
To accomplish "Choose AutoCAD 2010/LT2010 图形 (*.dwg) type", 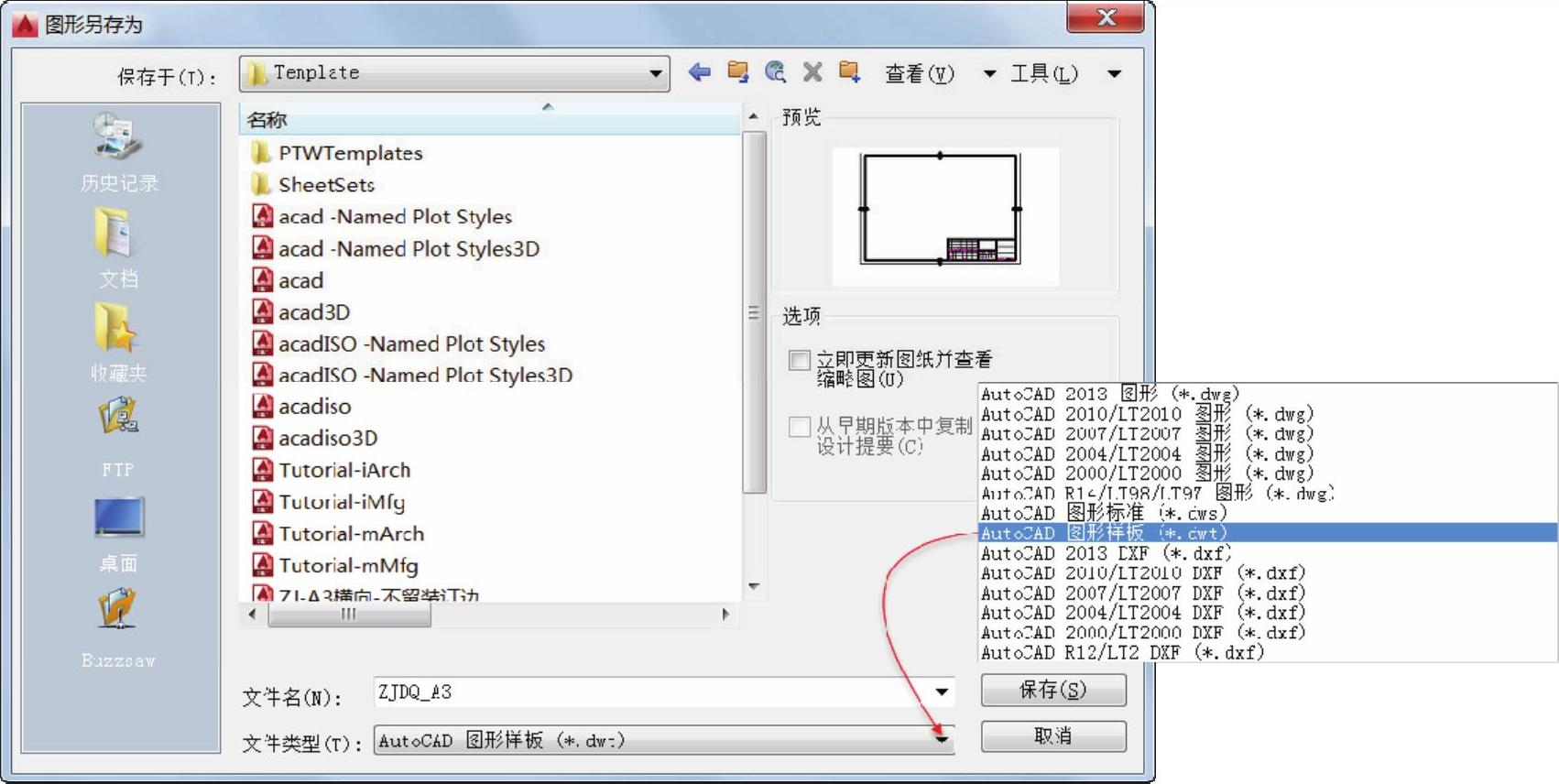I will (x=1268, y=414).
